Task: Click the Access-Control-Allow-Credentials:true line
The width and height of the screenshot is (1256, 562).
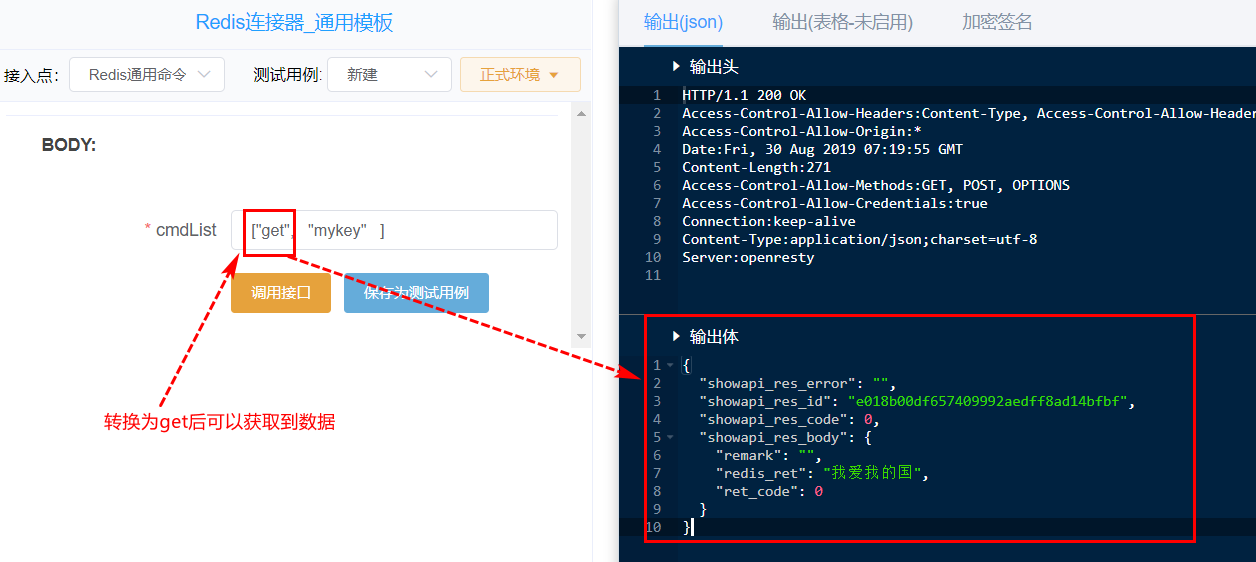Action: [x=834, y=203]
